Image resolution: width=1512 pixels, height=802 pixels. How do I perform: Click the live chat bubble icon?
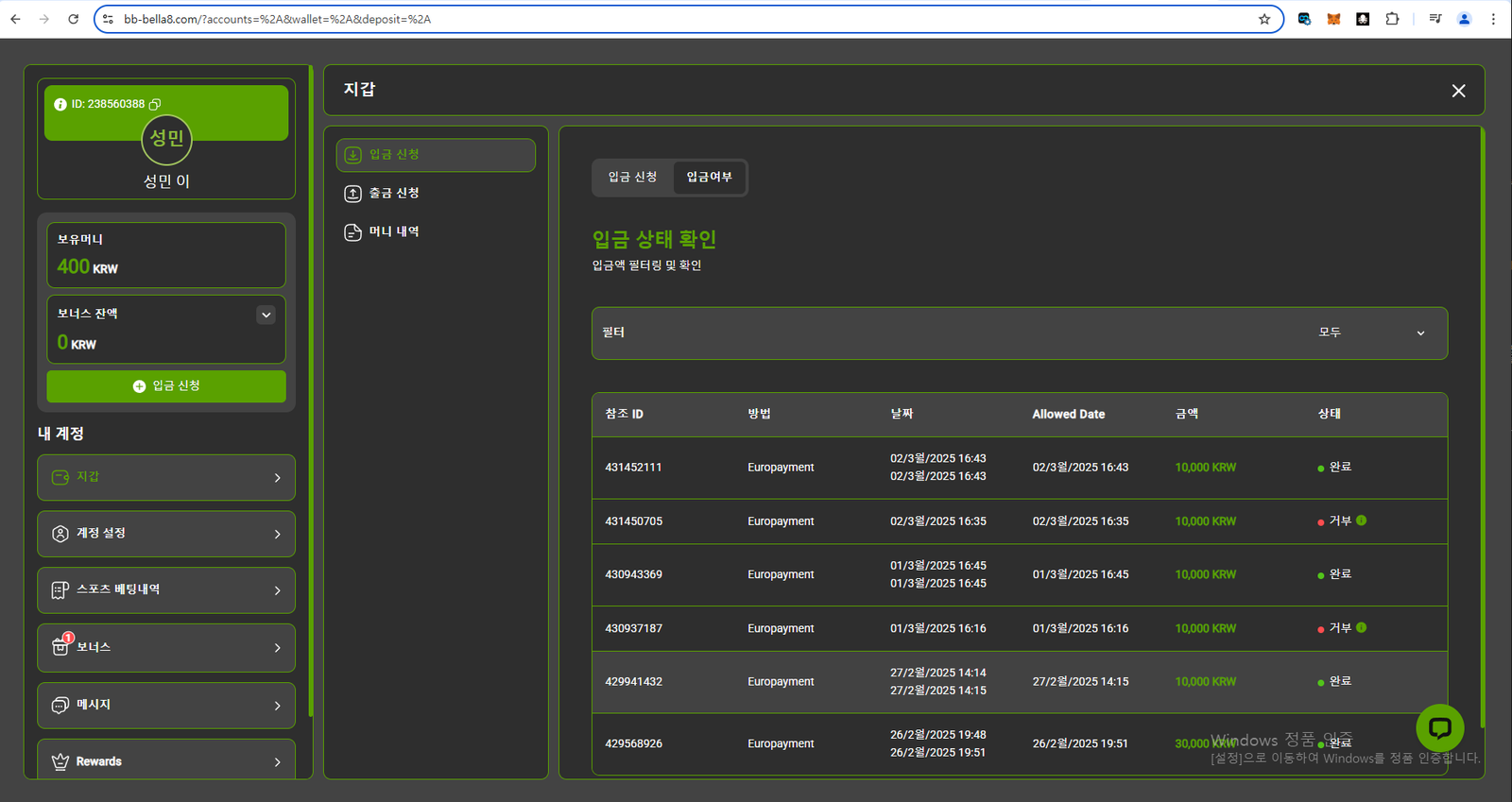tap(1439, 727)
